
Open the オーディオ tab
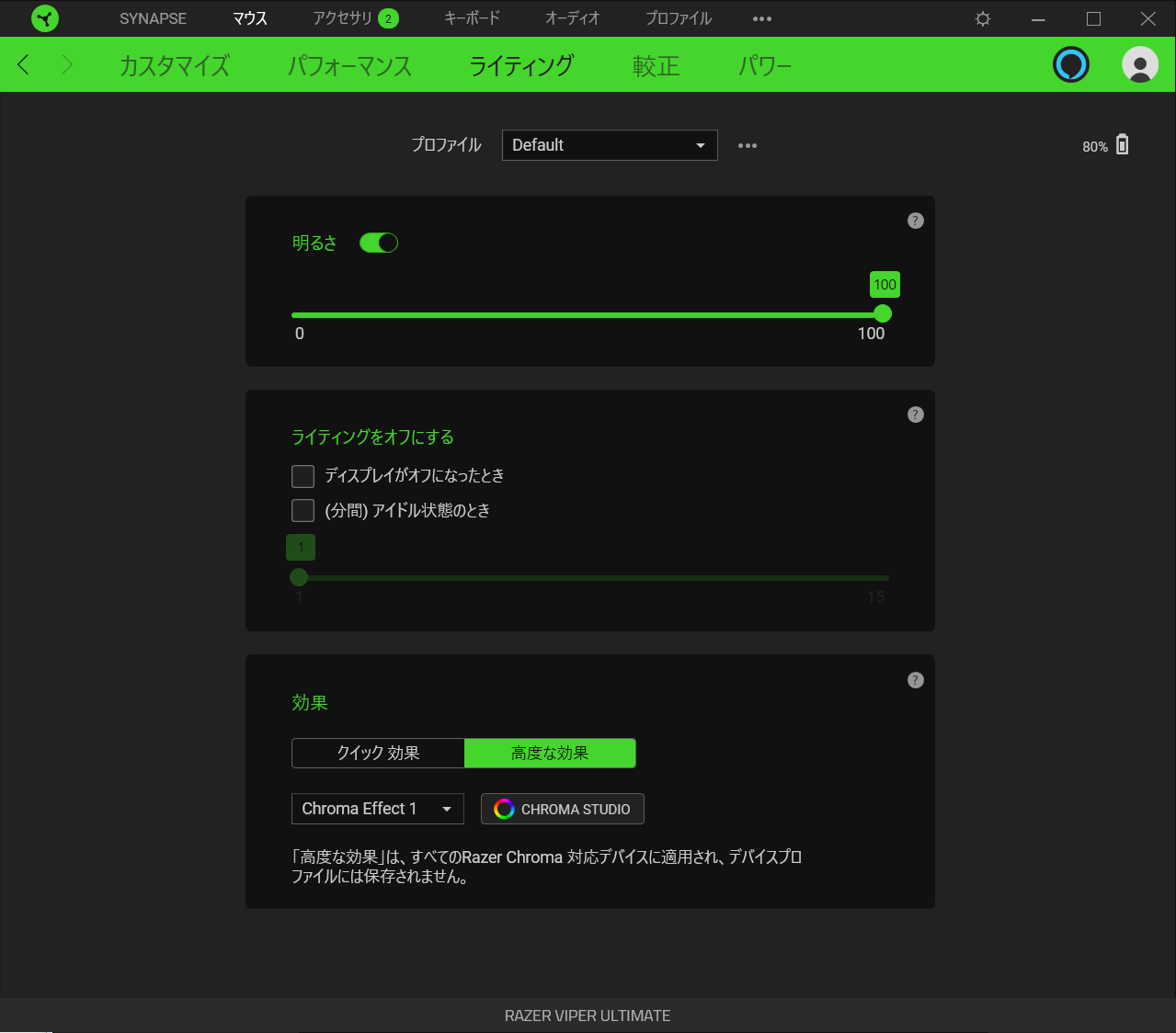tap(572, 18)
